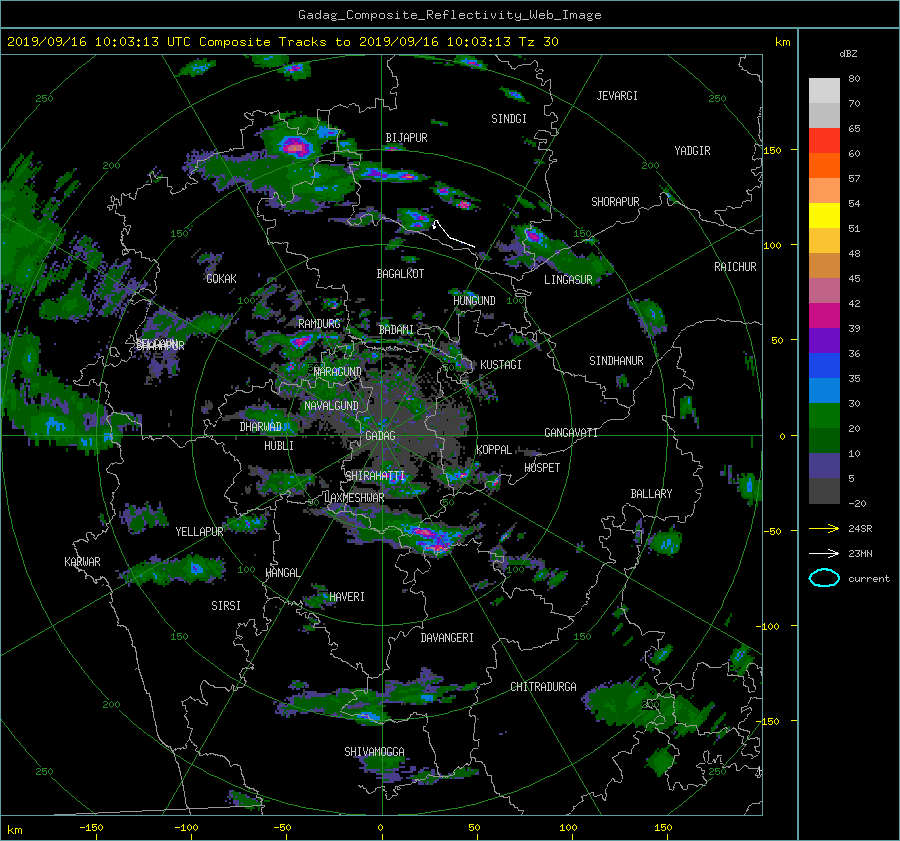
Task: Select the magenta 39-42 dBZ swatch
Action: 824,316
